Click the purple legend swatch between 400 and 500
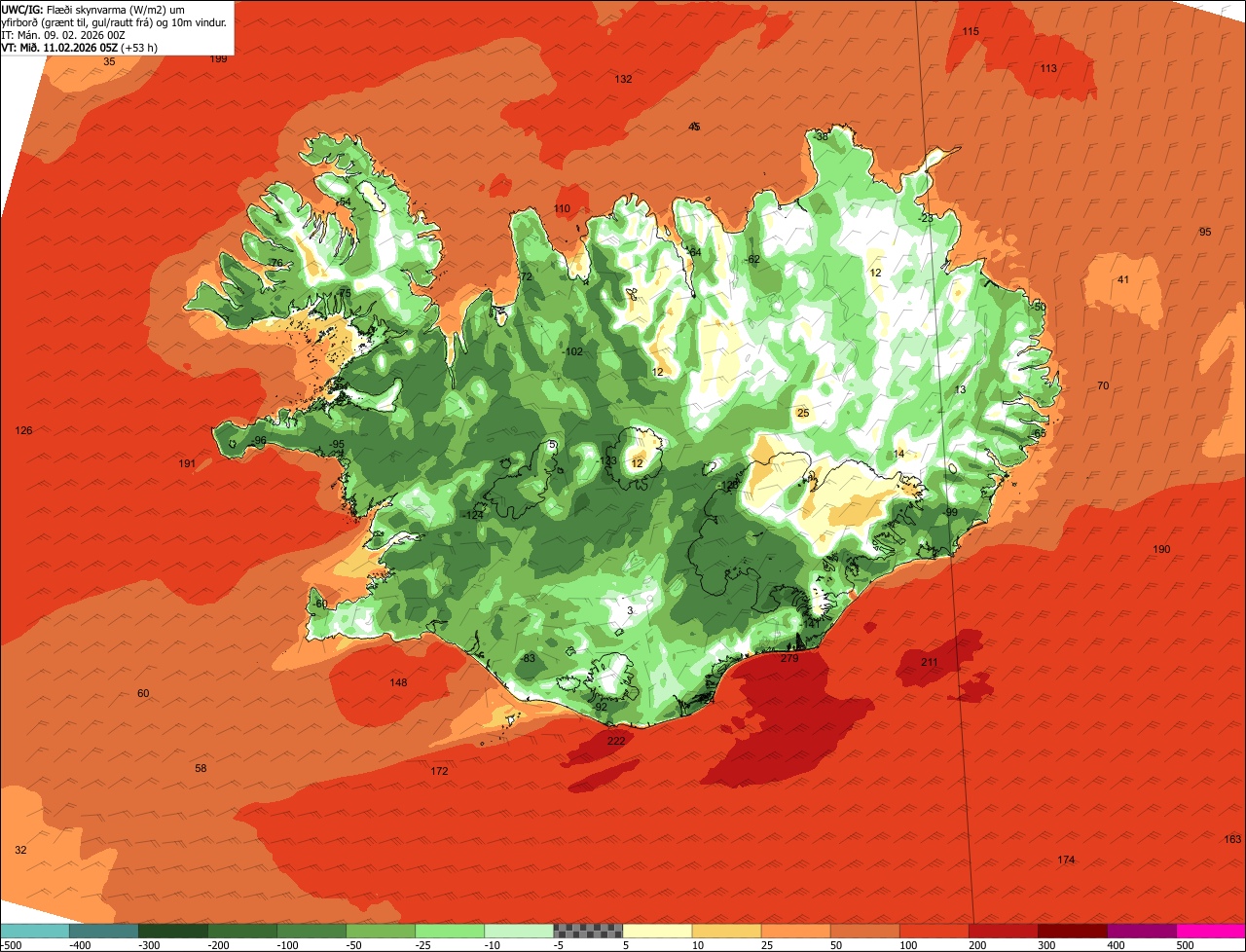 1142,931
